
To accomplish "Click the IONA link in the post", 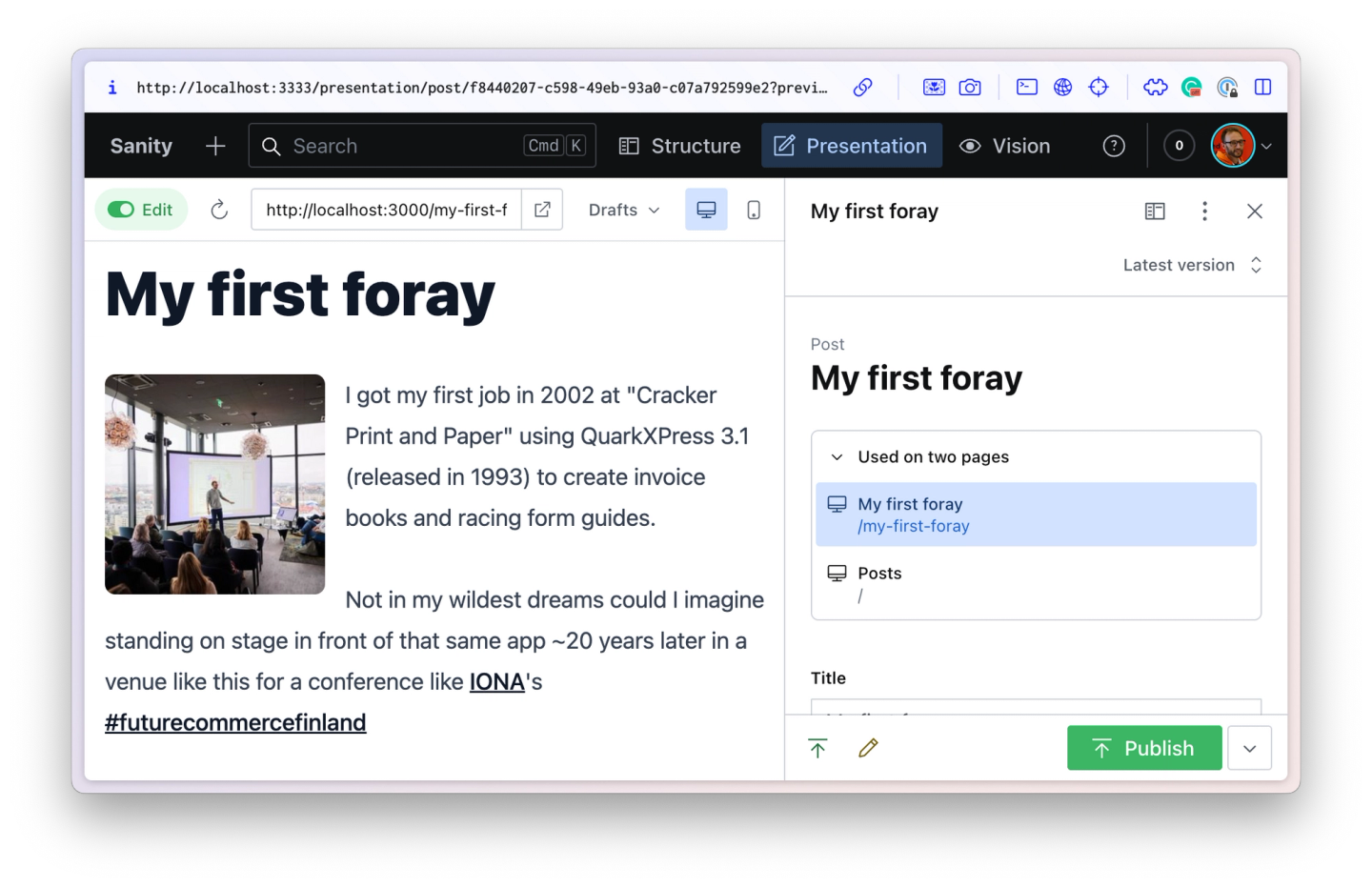I will pyautogui.click(x=497, y=682).
